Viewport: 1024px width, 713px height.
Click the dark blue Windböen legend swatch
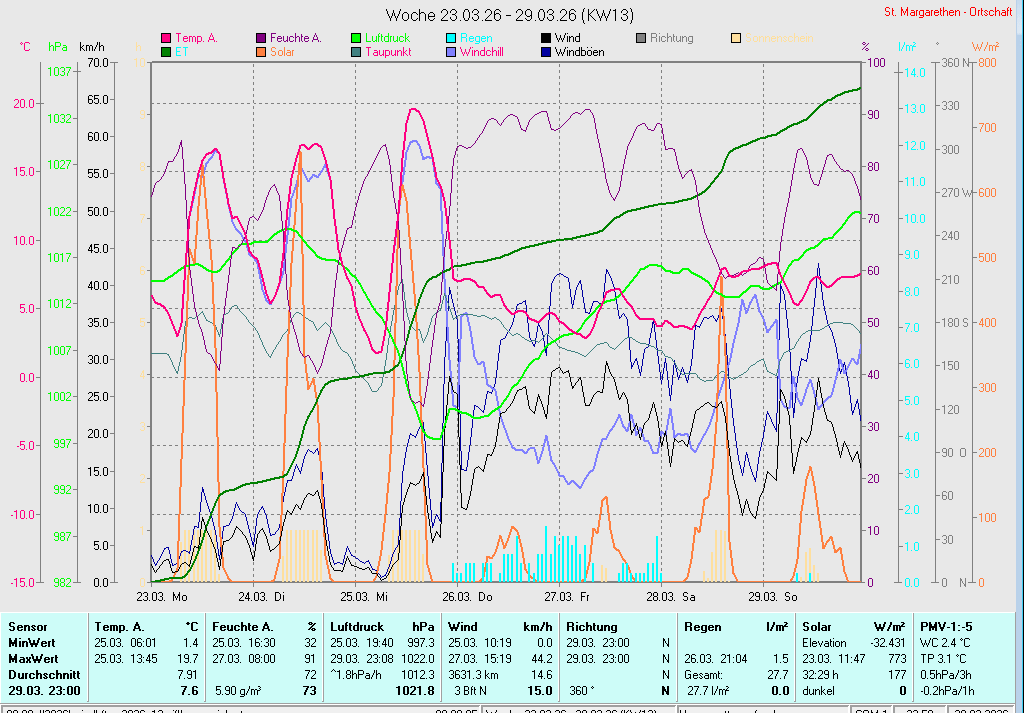click(546, 51)
